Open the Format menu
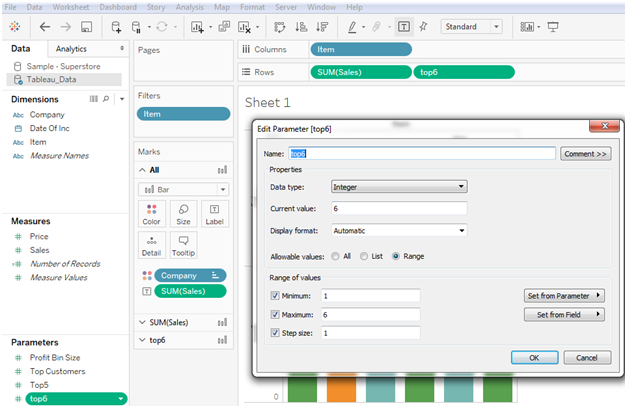This screenshot has width=627, height=408. (x=252, y=7)
